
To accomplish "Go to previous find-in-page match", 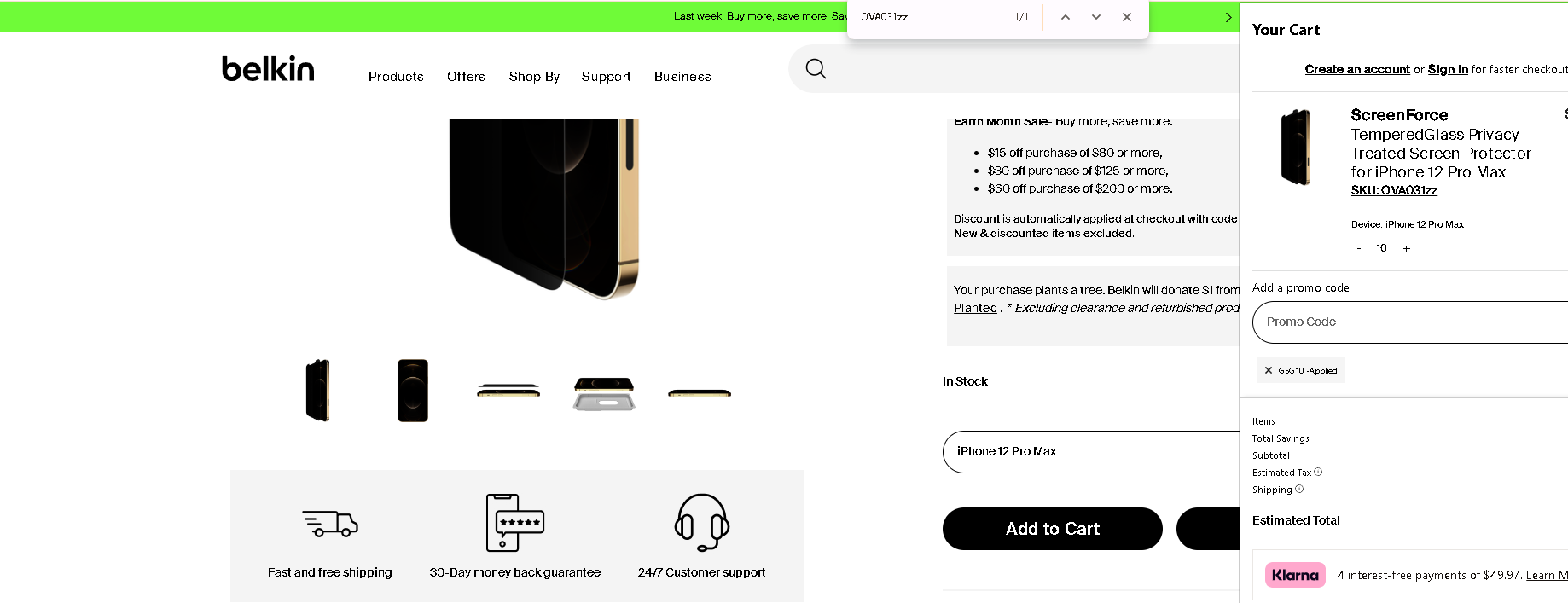I will (1066, 17).
